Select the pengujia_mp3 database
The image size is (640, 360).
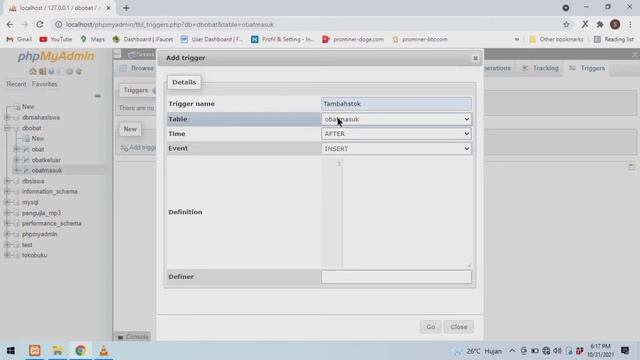tap(41, 213)
